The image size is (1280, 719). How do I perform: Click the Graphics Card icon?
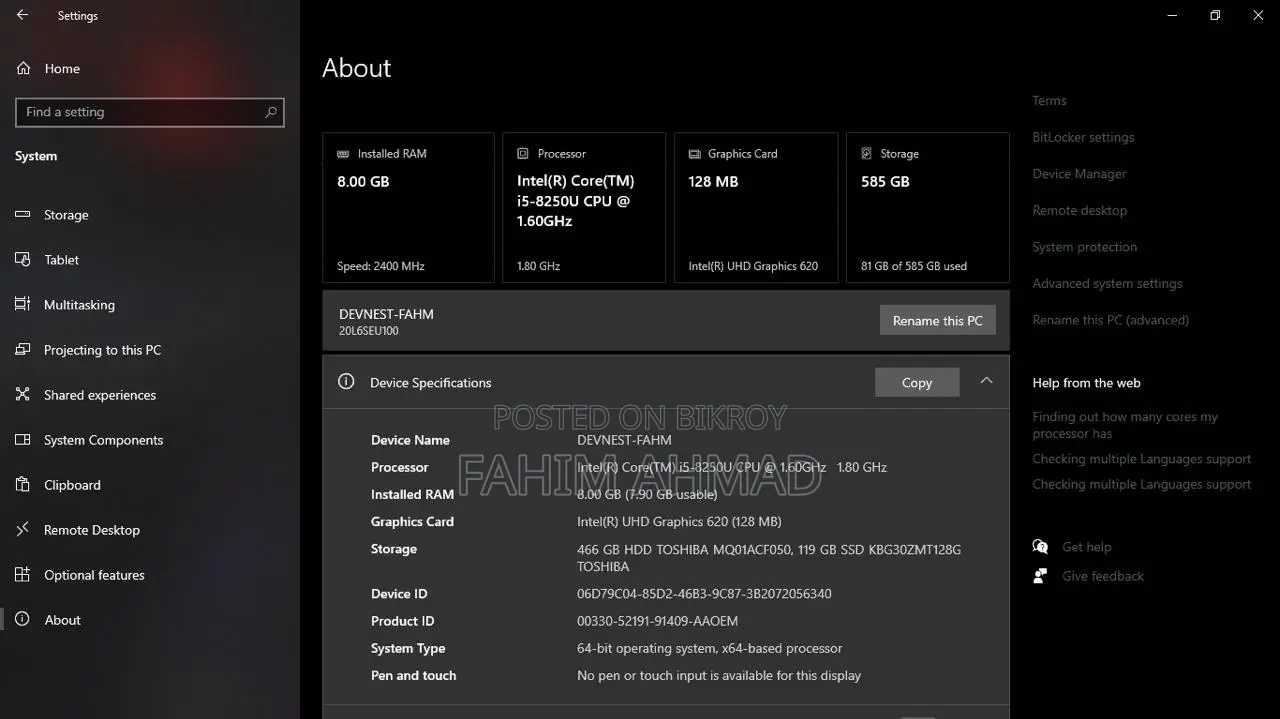pos(694,154)
